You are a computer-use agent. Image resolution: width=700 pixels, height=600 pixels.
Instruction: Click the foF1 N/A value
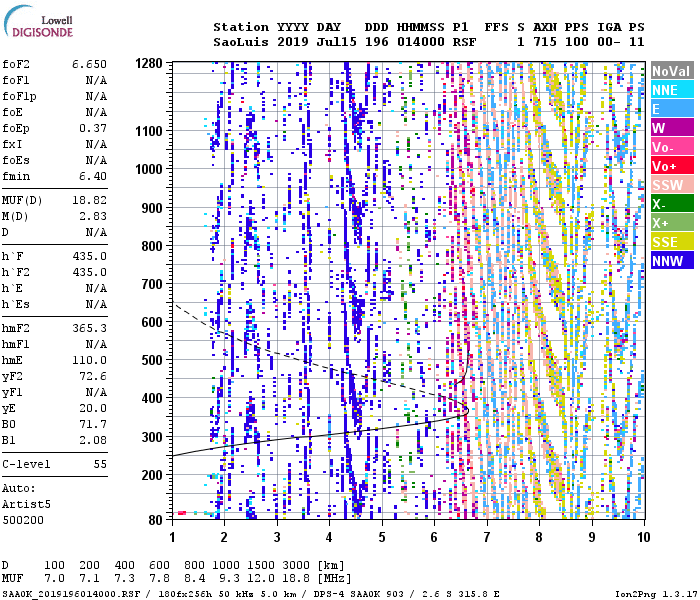pos(96,80)
